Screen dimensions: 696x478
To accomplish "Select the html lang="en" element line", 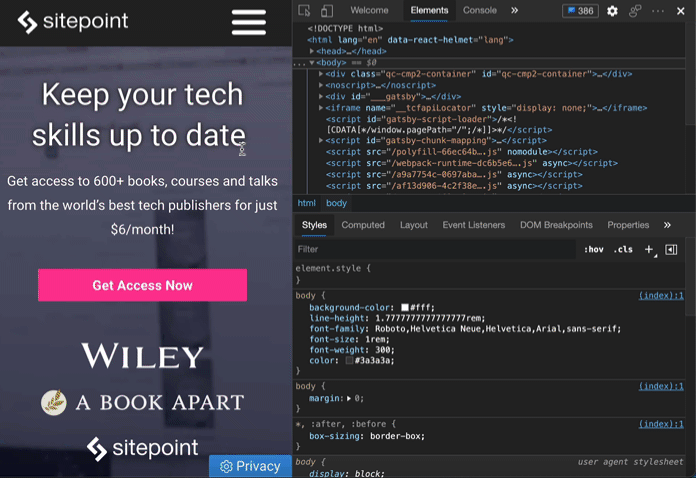I will point(410,40).
